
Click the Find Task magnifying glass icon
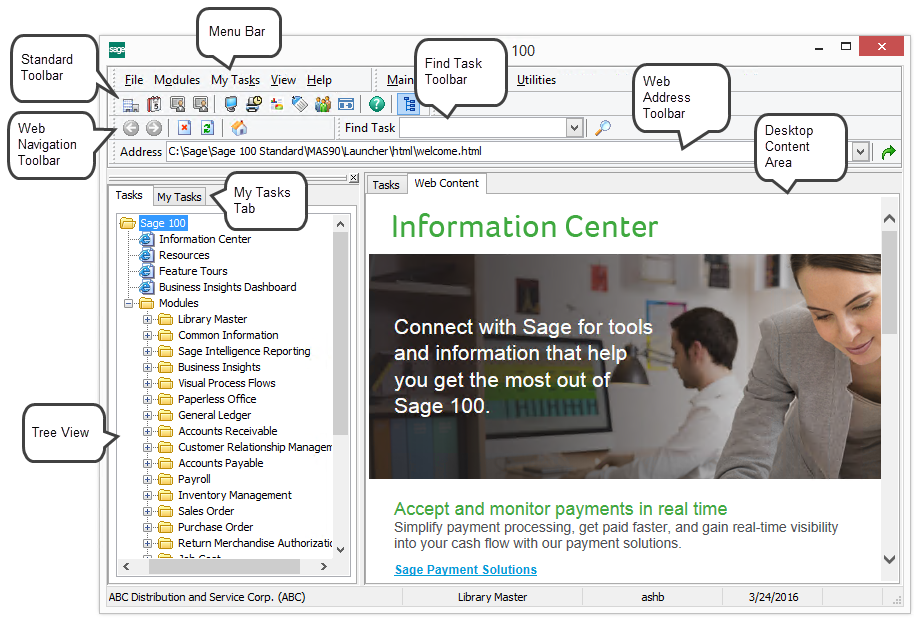(603, 128)
